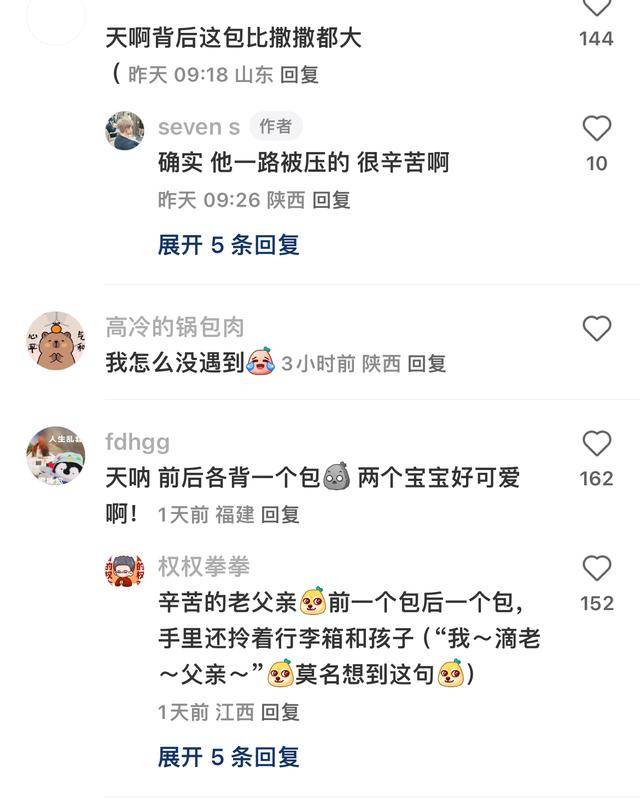Reply to seven s 陕西 comment

(331, 200)
